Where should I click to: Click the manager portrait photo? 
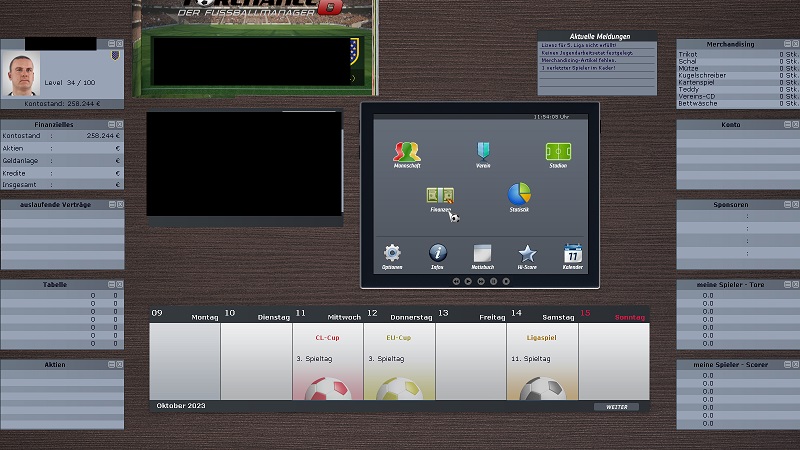pyautogui.click(x=26, y=72)
